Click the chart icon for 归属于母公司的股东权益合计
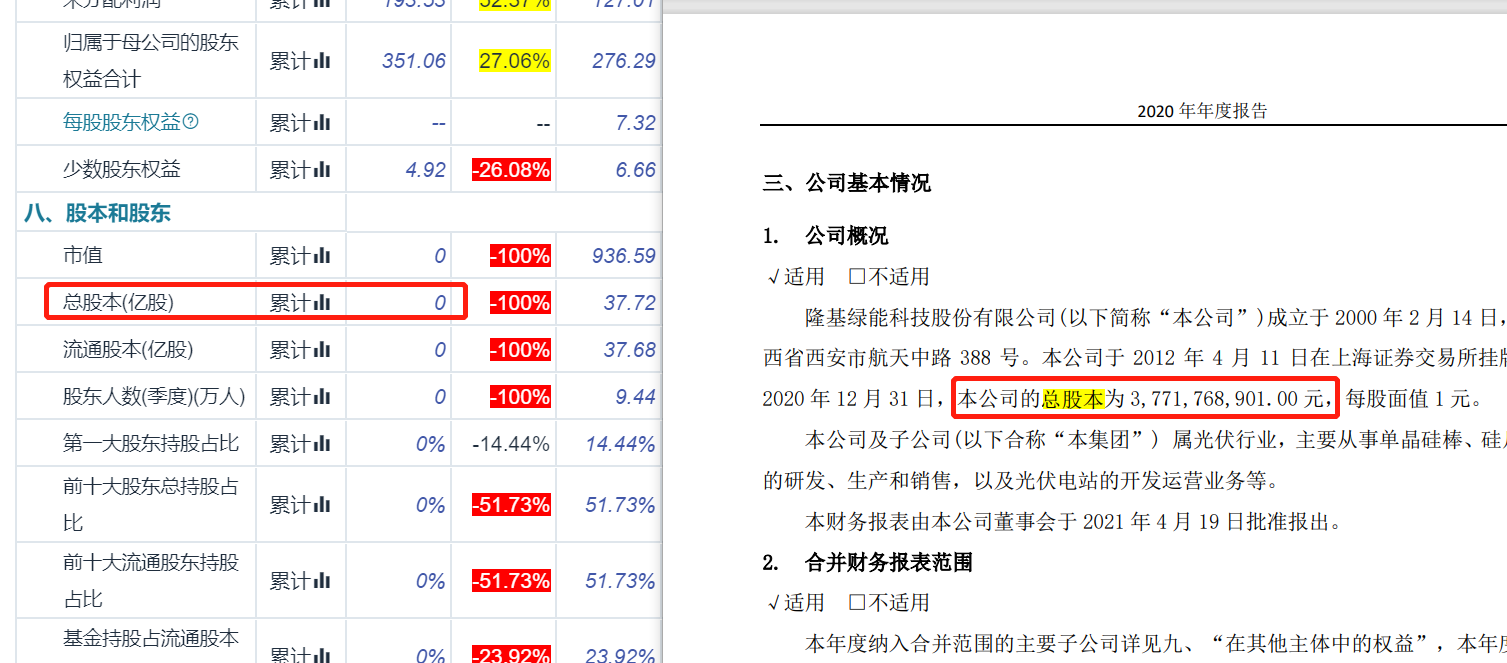The width and height of the screenshot is (1507, 663). coord(322,61)
